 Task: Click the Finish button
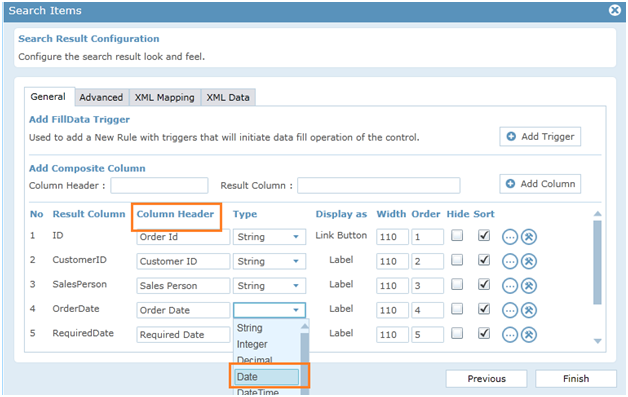pos(576,379)
